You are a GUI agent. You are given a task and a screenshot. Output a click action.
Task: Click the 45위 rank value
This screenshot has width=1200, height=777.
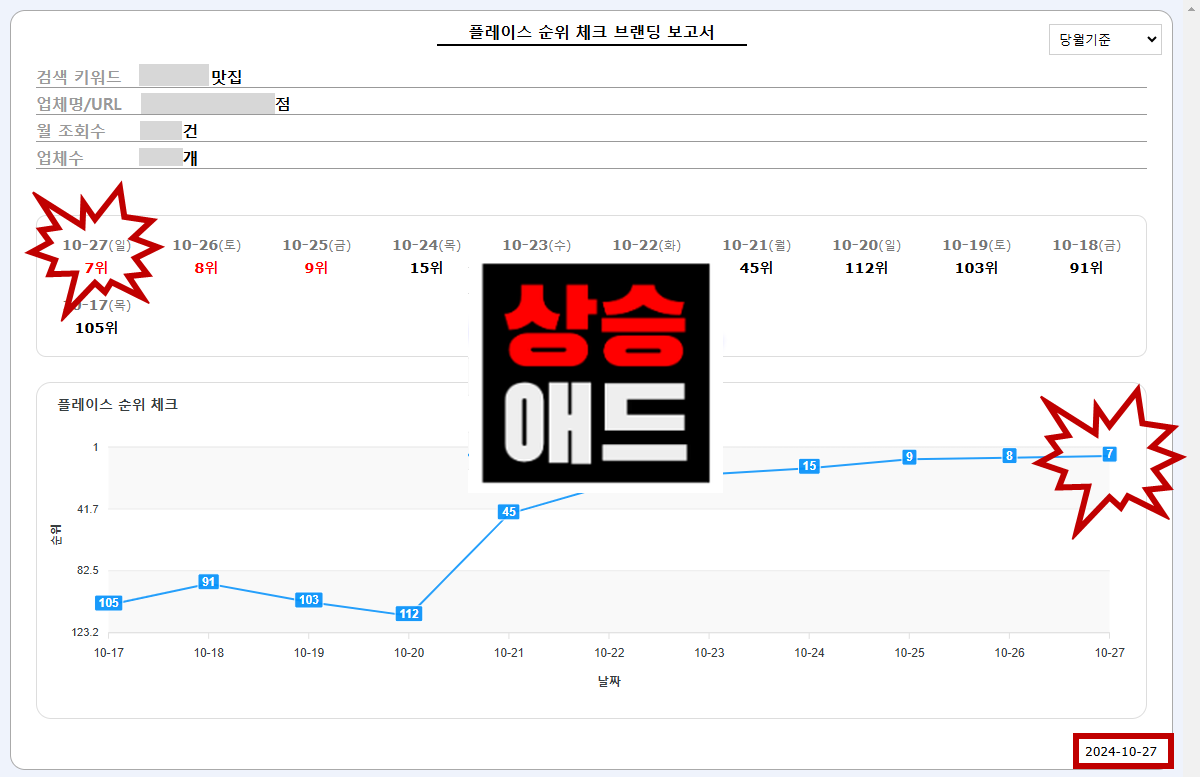pyautogui.click(x=757, y=268)
